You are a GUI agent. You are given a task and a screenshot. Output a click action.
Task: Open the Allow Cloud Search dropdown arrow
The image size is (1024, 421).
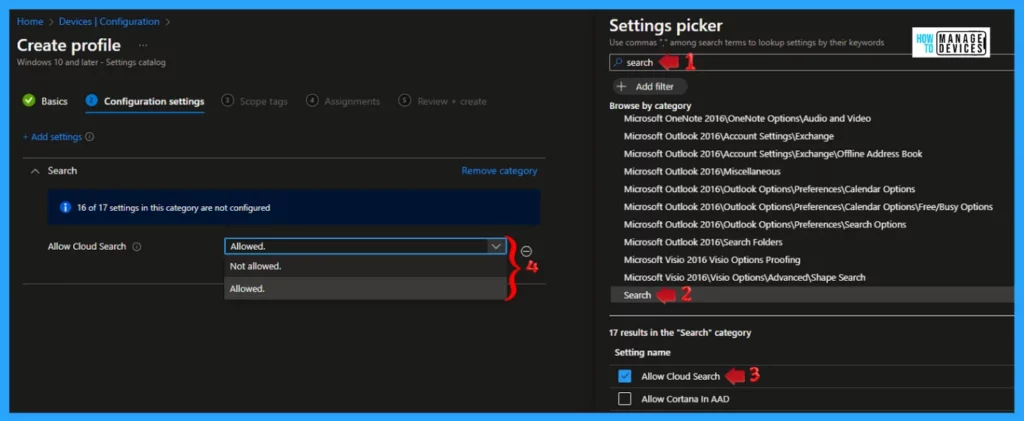tap(496, 246)
